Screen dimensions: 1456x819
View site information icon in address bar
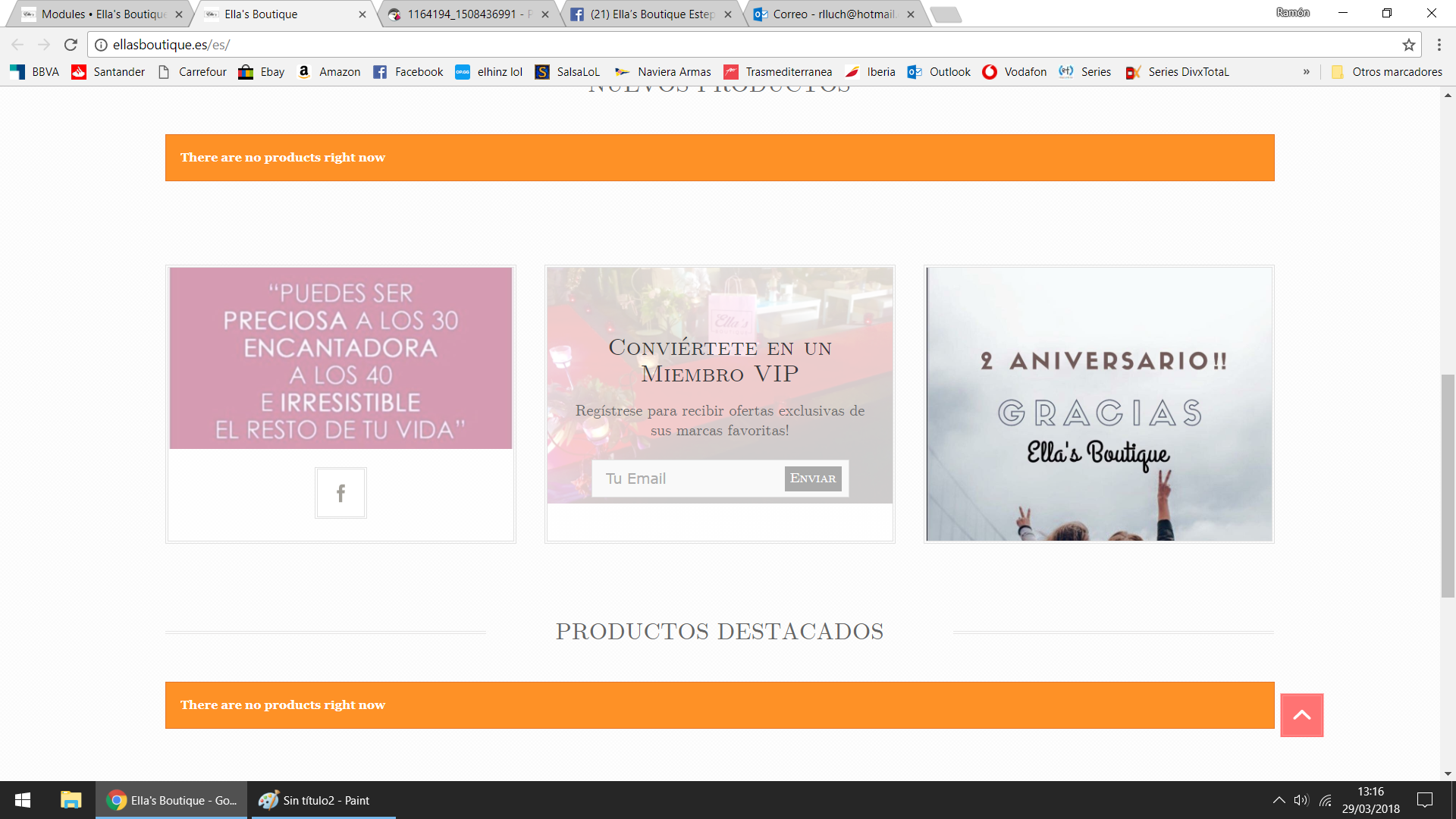pos(101,45)
